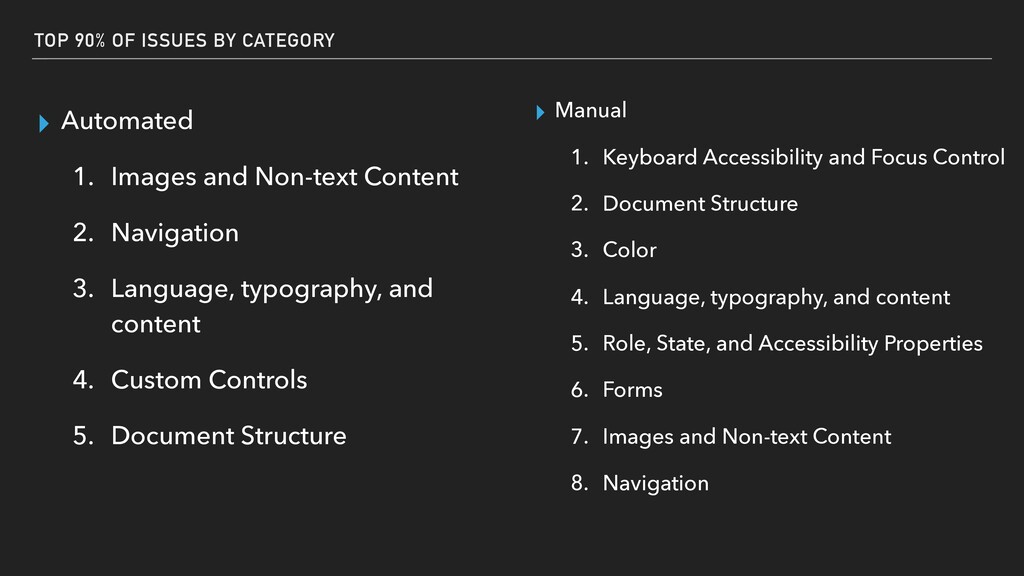
Task: Click Role, State, and Accessibility Properties item
Action: point(792,344)
